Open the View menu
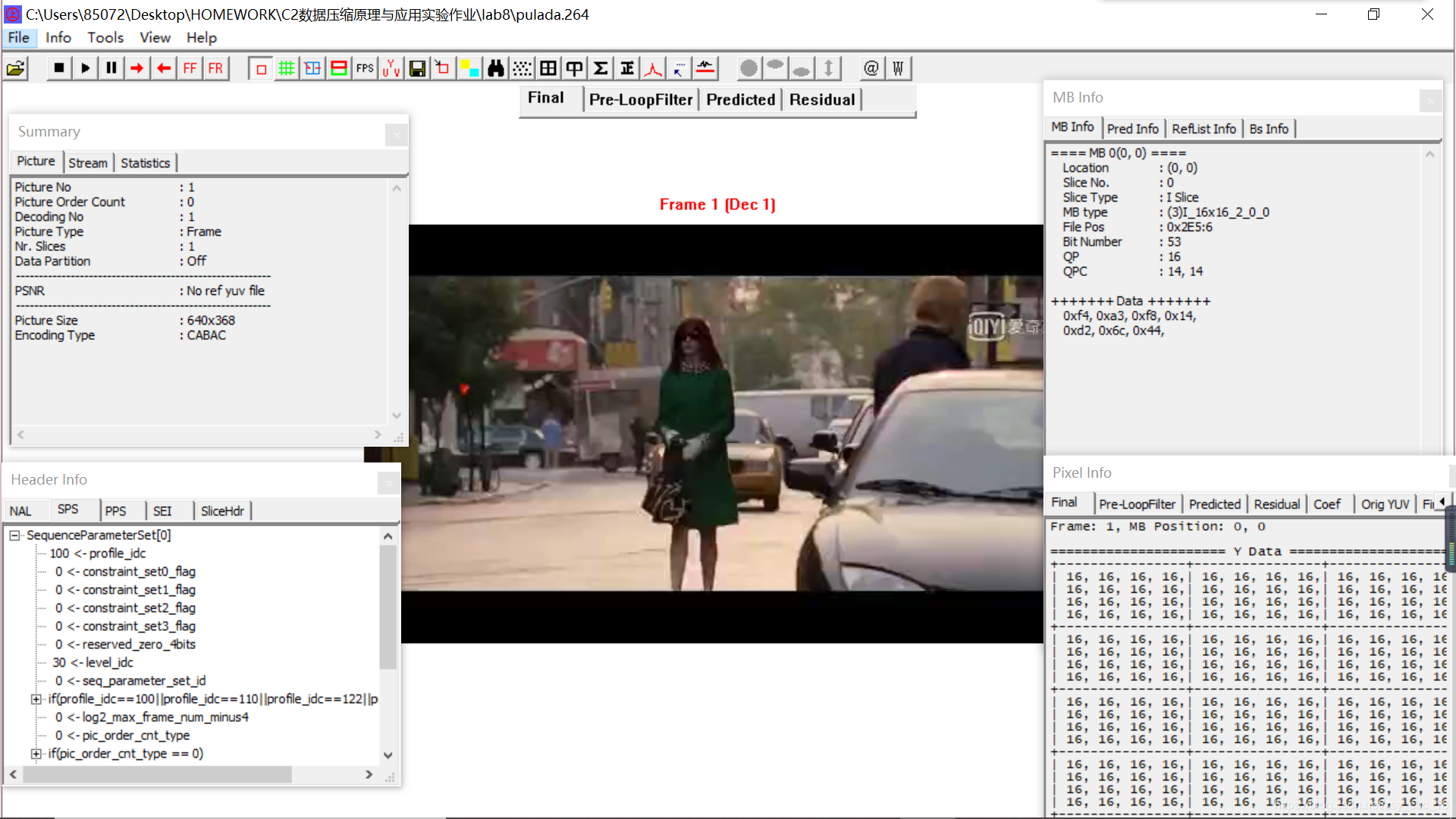 [x=155, y=37]
